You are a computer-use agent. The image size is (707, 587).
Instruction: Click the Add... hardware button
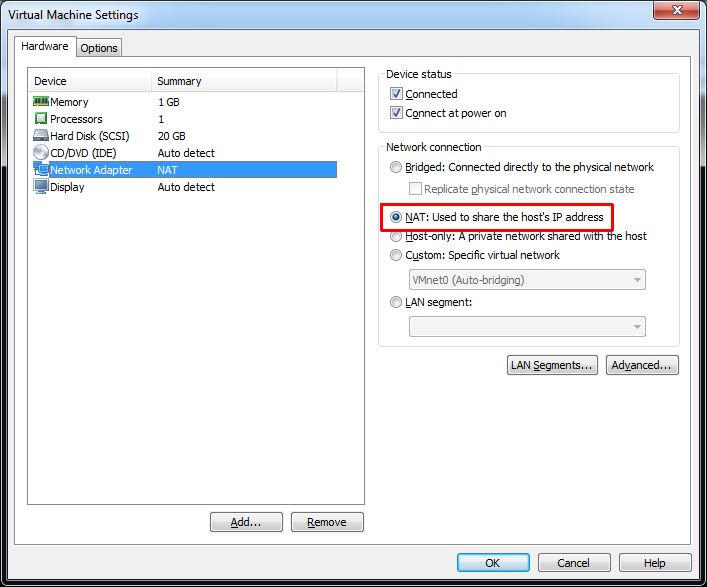(246, 522)
